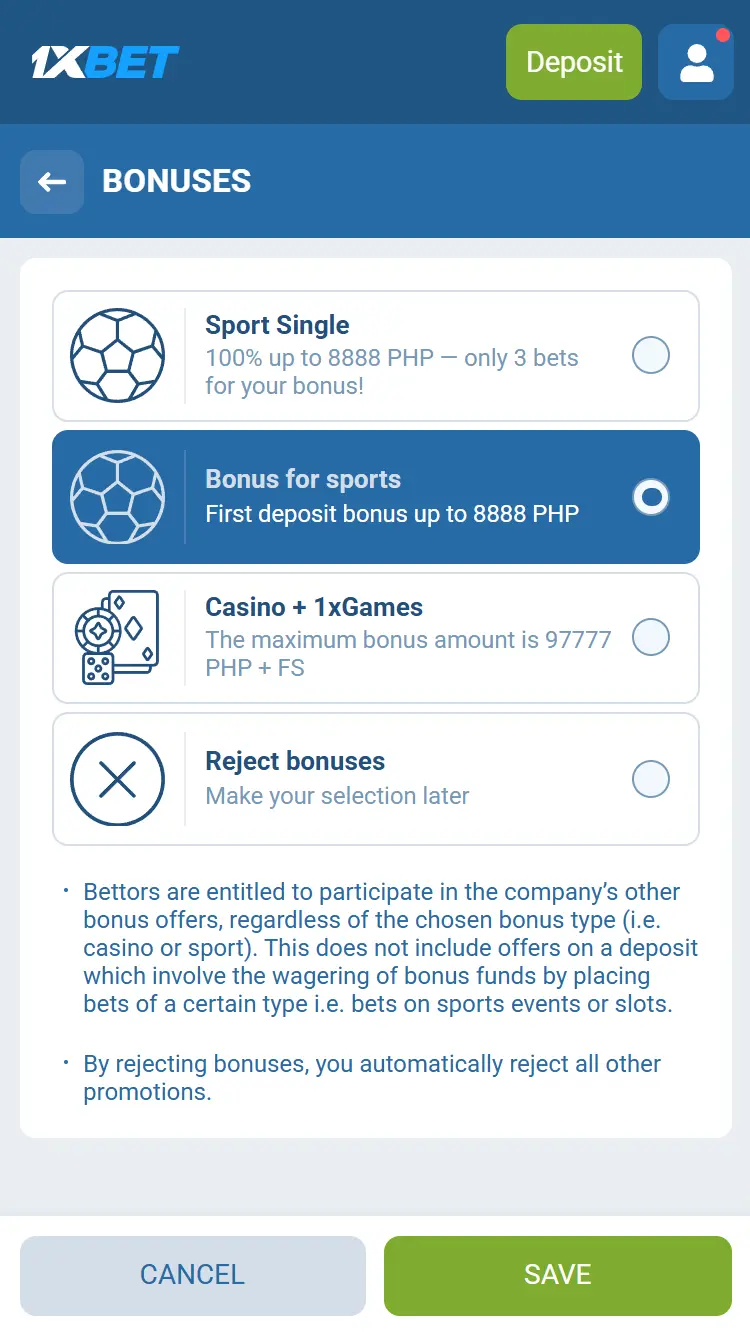Select the Sport Single radio button
The height and width of the screenshot is (1334, 750).
(651, 355)
